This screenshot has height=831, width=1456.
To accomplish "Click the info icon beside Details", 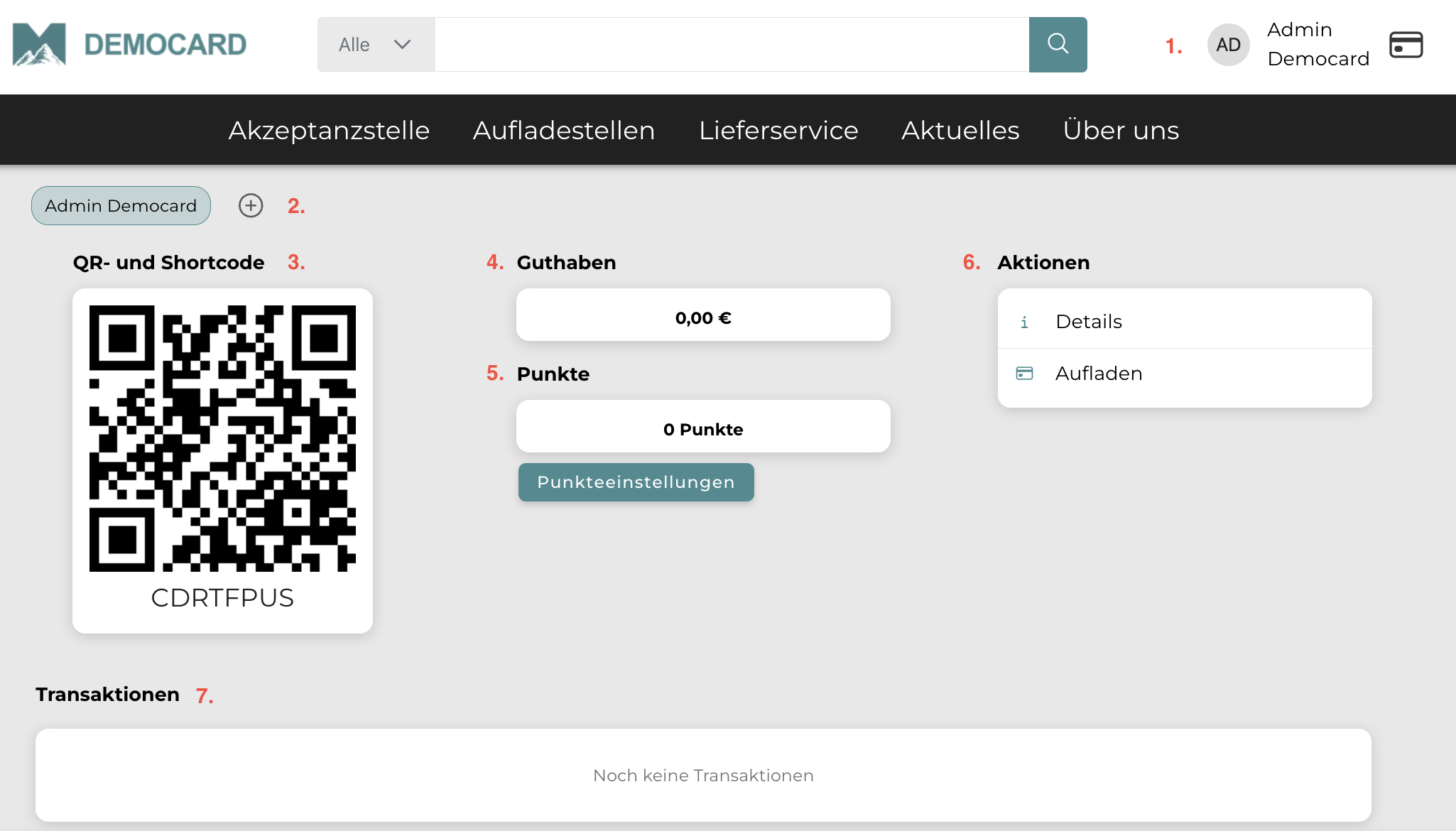I will (1024, 322).
